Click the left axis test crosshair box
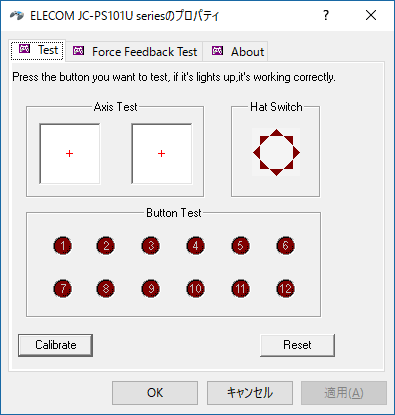The image size is (395, 415). tap(70, 154)
